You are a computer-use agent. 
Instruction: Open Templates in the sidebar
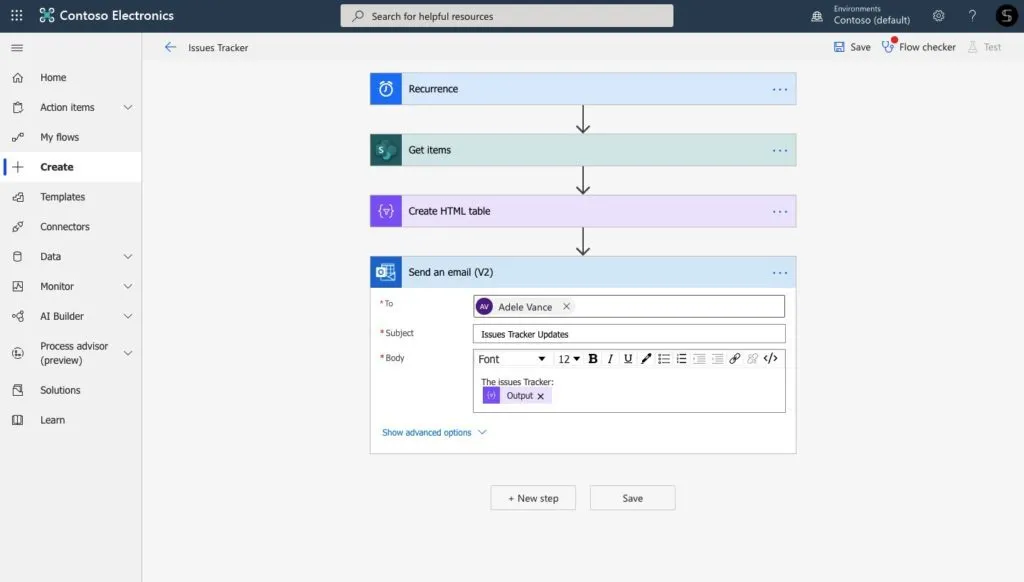coord(71,197)
